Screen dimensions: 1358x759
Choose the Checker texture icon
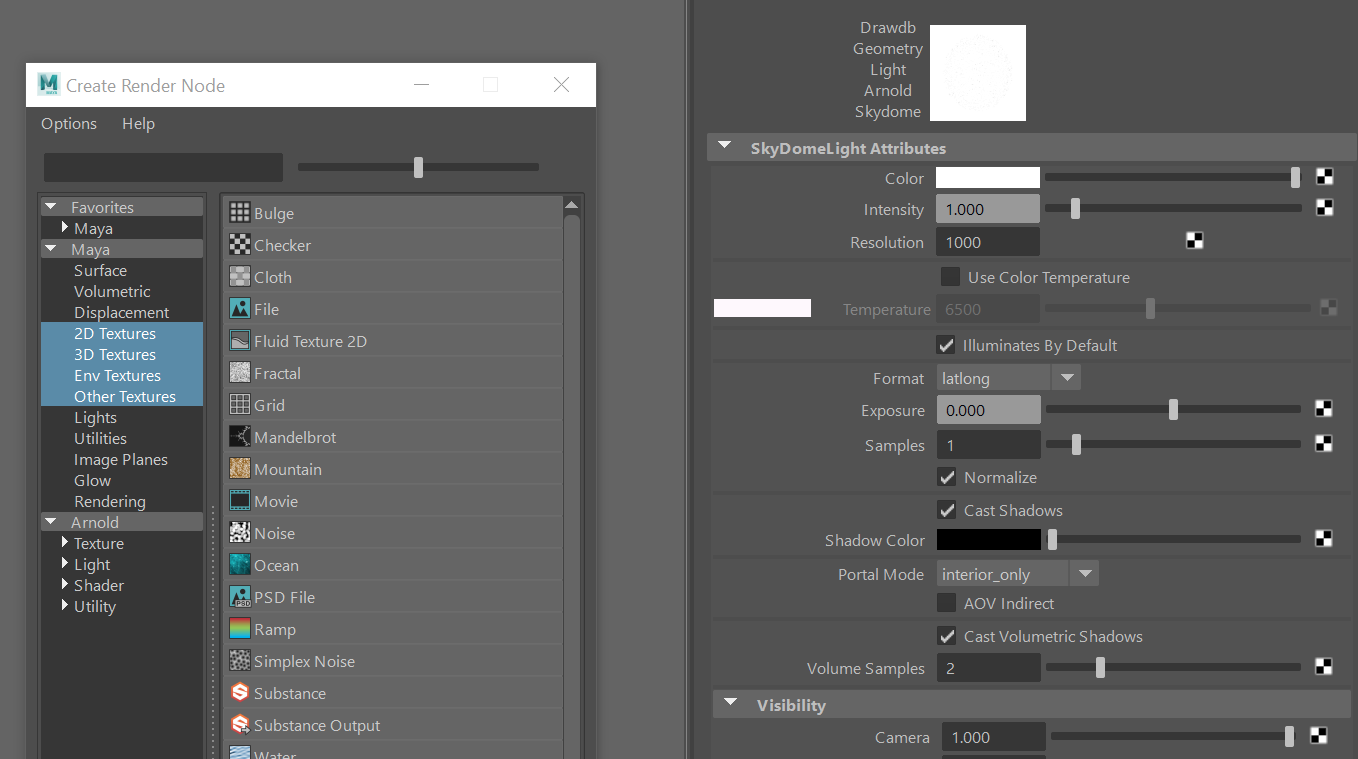(239, 245)
